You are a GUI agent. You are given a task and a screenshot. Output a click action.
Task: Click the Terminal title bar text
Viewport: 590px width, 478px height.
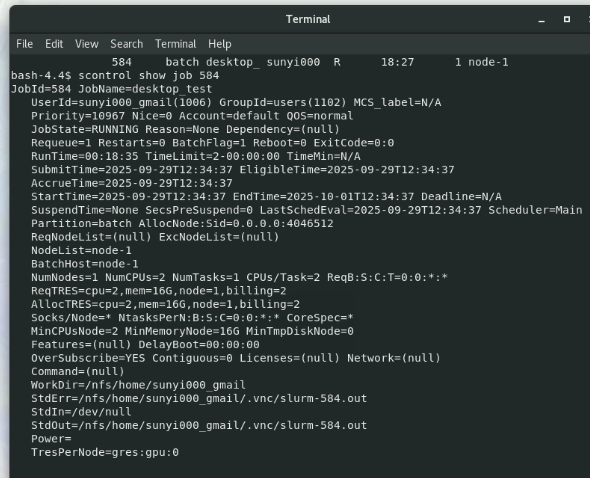pos(308,20)
